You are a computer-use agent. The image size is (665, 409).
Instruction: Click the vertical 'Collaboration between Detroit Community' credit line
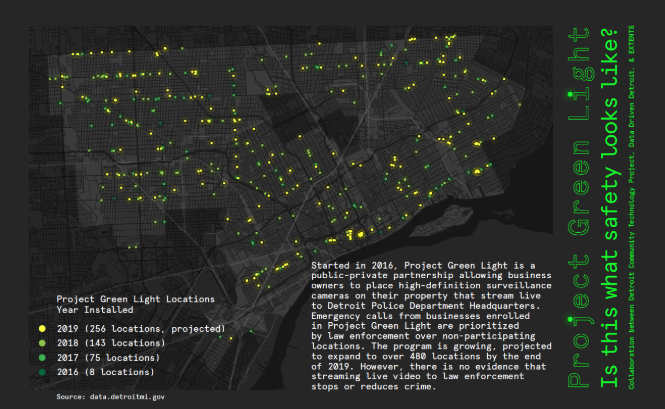(631, 207)
